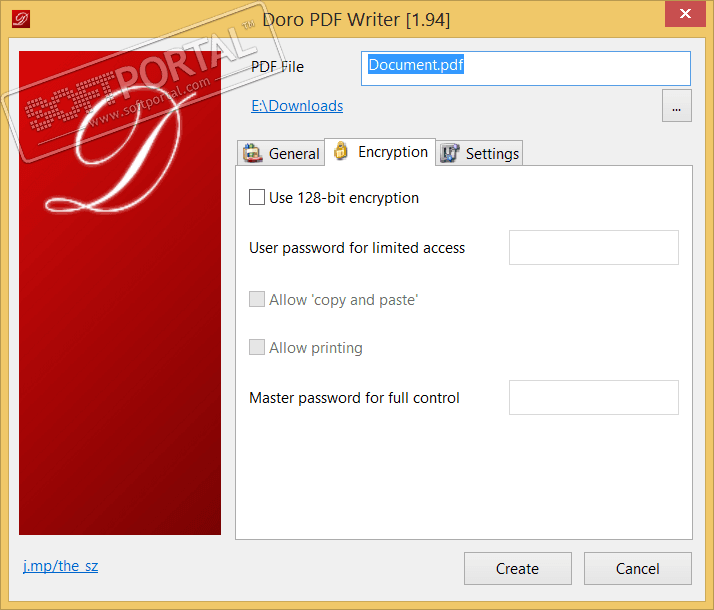Toggle Allow printing checkbox
Image resolution: width=714 pixels, height=610 pixels.
(x=257, y=347)
